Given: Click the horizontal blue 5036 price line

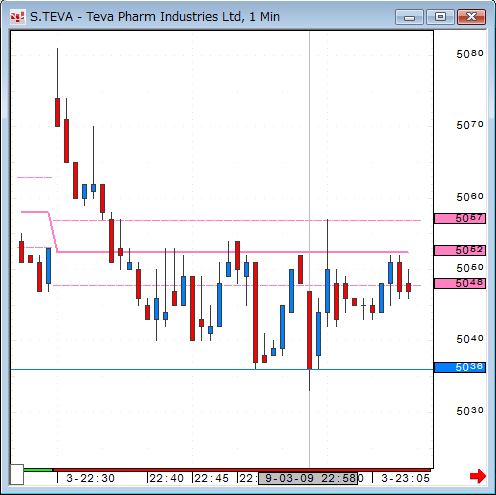Looking at the screenshot, I should (222, 370).
